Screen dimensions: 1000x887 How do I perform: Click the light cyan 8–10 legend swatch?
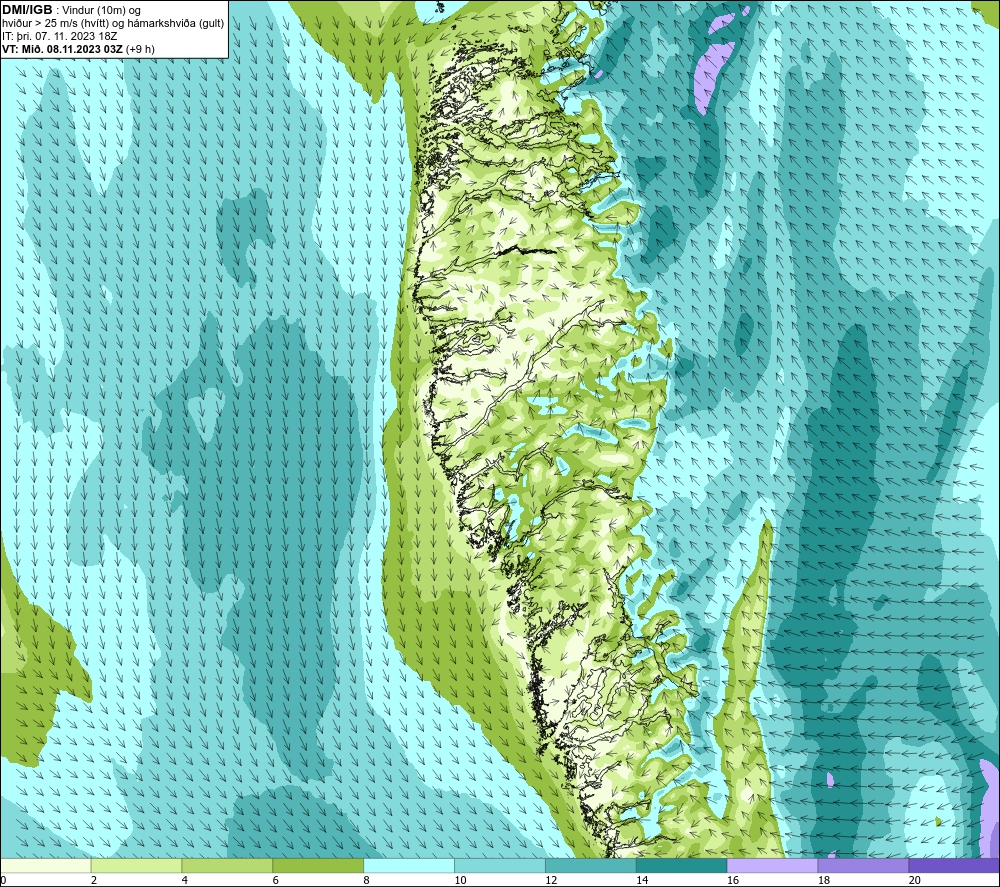[x=409, y=865]
